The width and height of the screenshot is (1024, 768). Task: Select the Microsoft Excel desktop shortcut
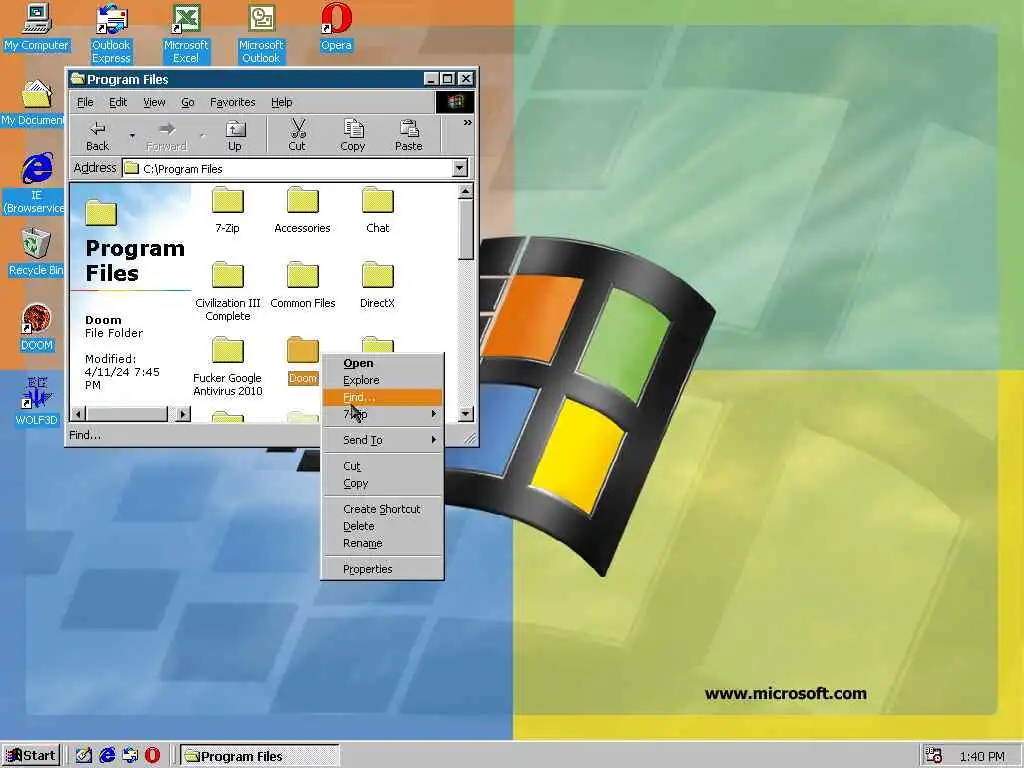(186, 33)
